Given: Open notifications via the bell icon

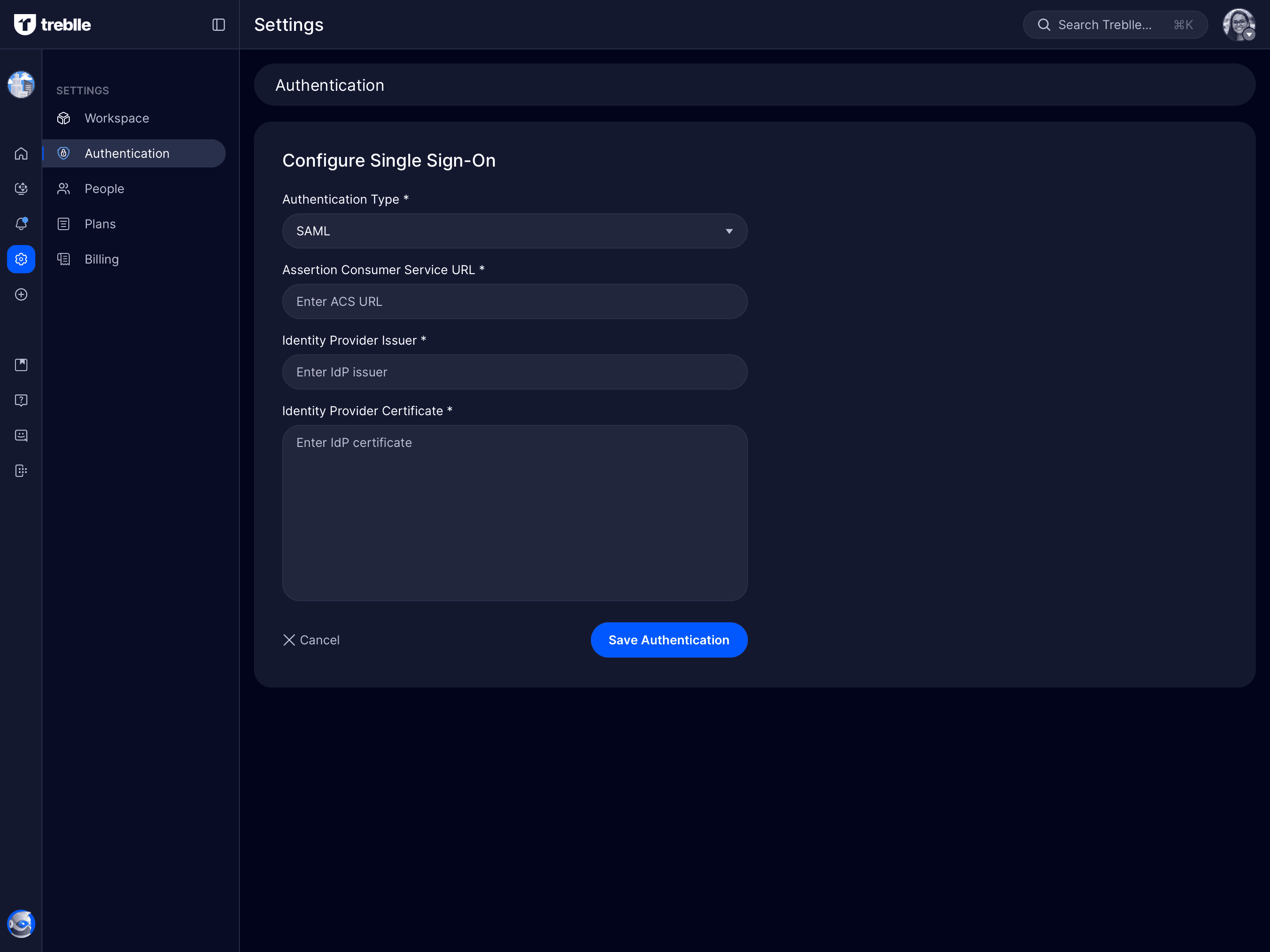Looking at the screenshot, I should pos(21,224).
